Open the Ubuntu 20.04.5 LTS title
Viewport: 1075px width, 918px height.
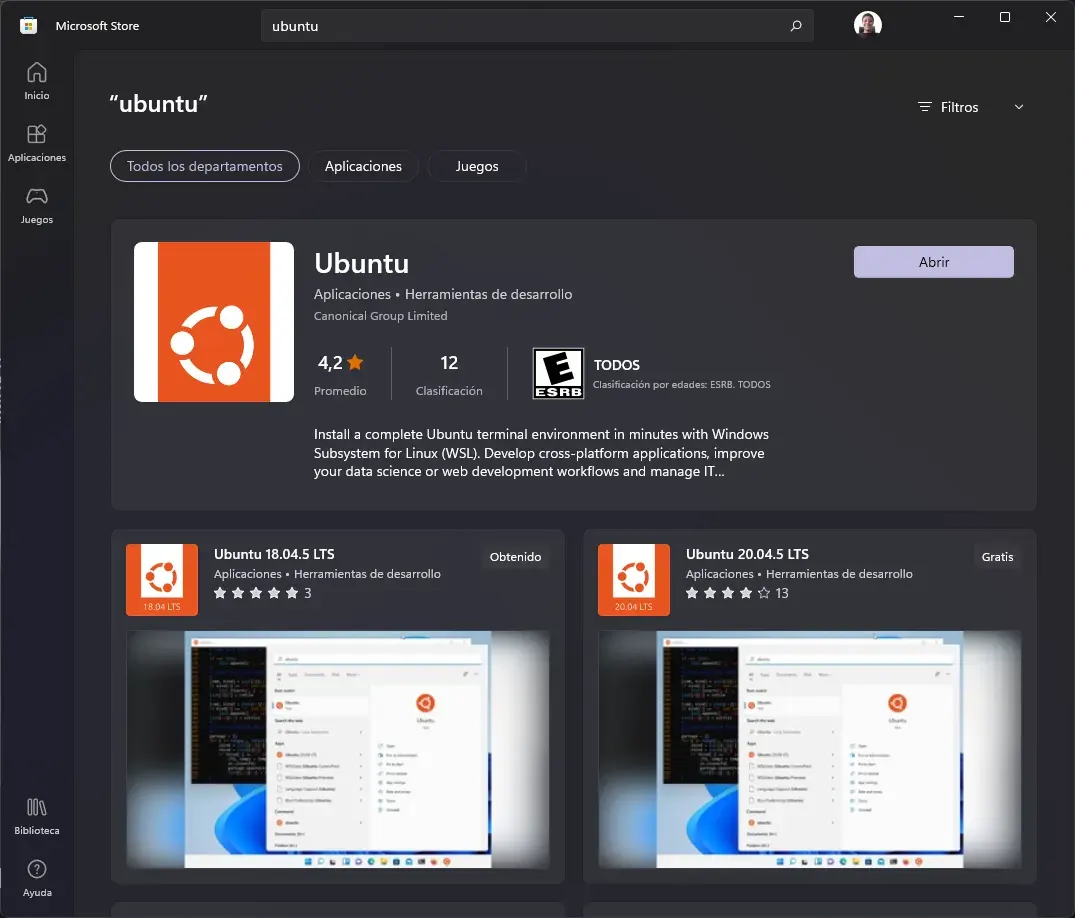click(747, 554)
